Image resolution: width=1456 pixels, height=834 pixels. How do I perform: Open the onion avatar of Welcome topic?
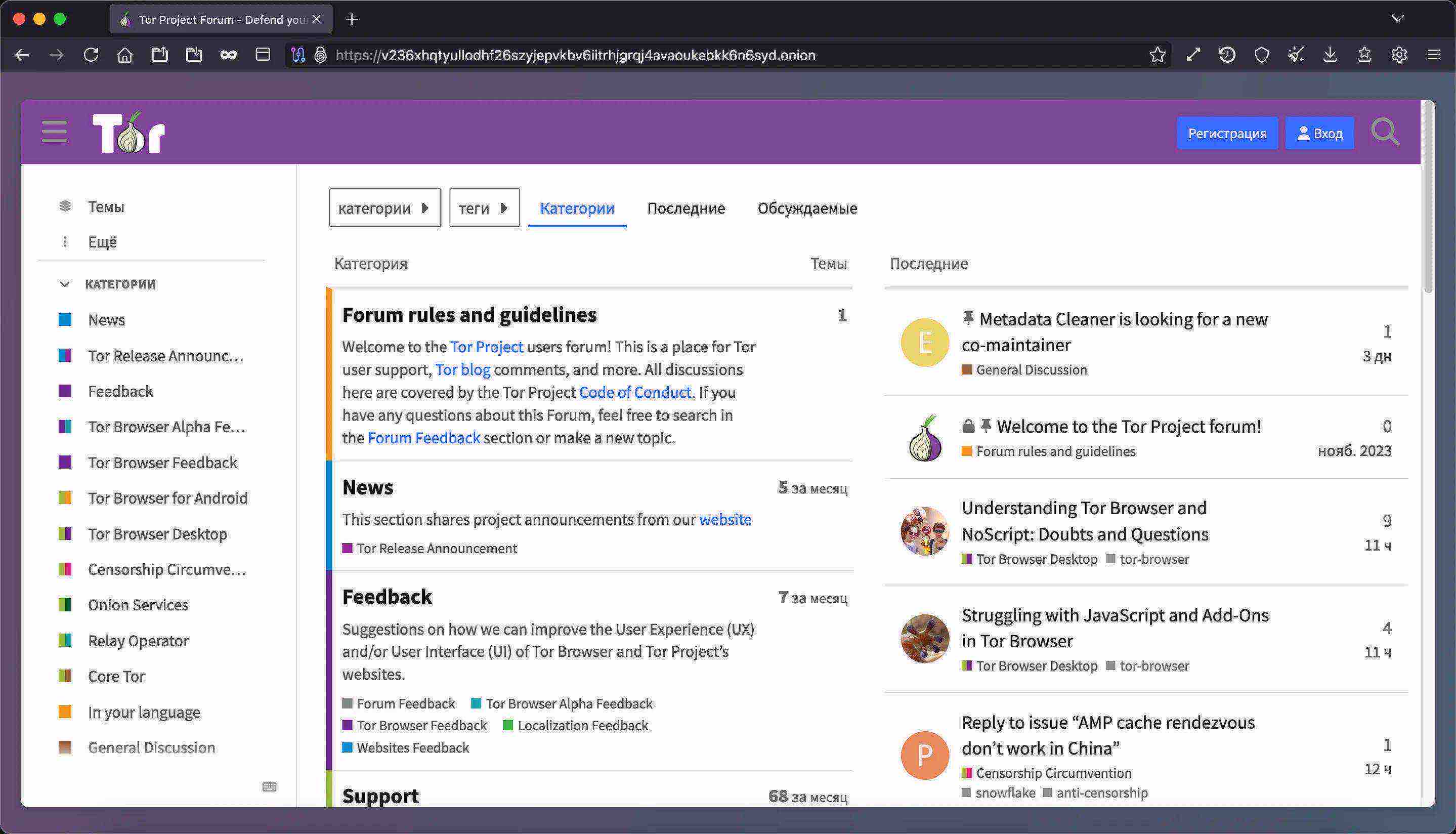[925, 438]
